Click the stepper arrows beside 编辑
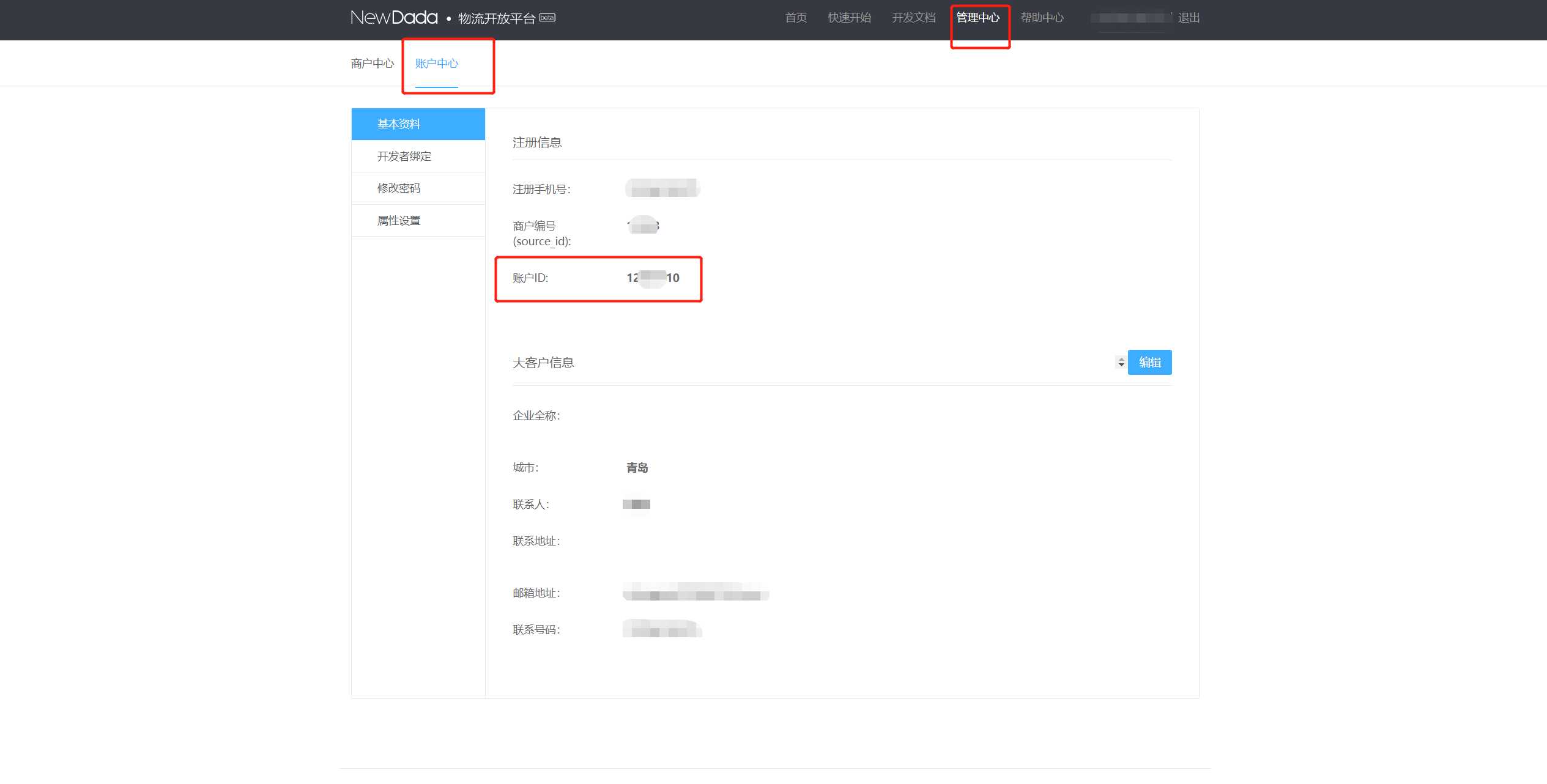This screenshot has height=784, width=1547. pyautogui.click(x=1121, y=363)
